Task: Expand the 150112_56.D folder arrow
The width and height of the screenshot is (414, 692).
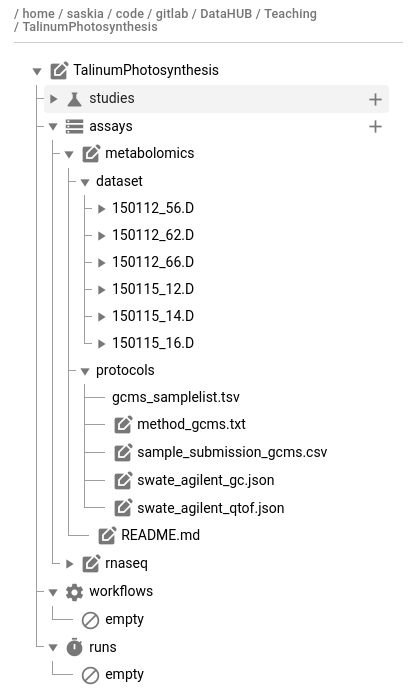Action: pos(102,209)
